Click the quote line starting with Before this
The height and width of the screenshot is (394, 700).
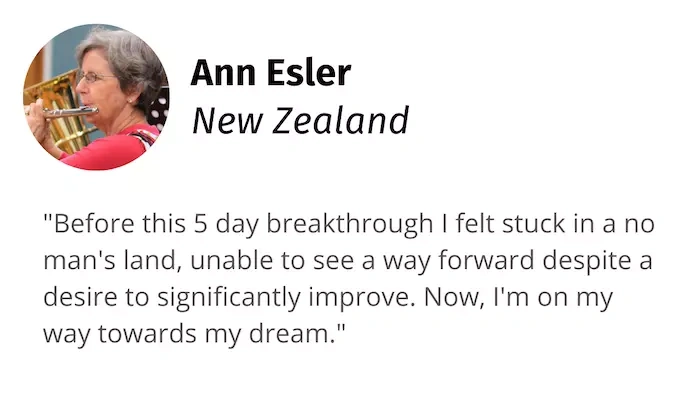pos(349,224)
